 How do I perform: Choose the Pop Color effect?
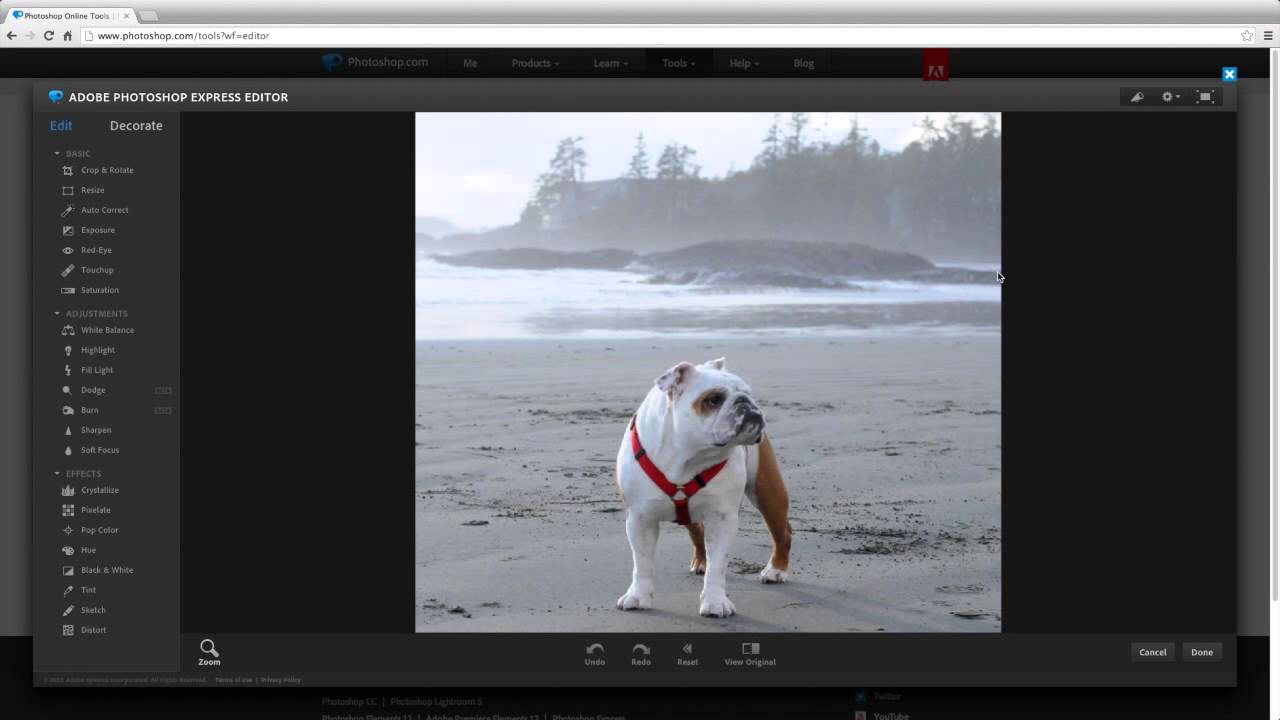90,530
